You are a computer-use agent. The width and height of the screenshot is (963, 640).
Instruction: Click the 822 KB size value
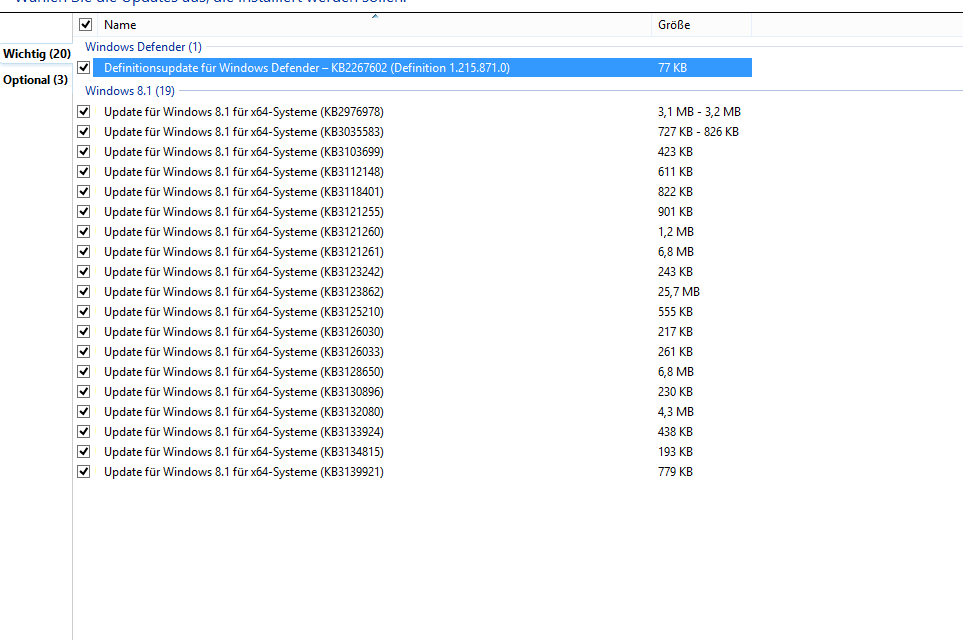675,192
